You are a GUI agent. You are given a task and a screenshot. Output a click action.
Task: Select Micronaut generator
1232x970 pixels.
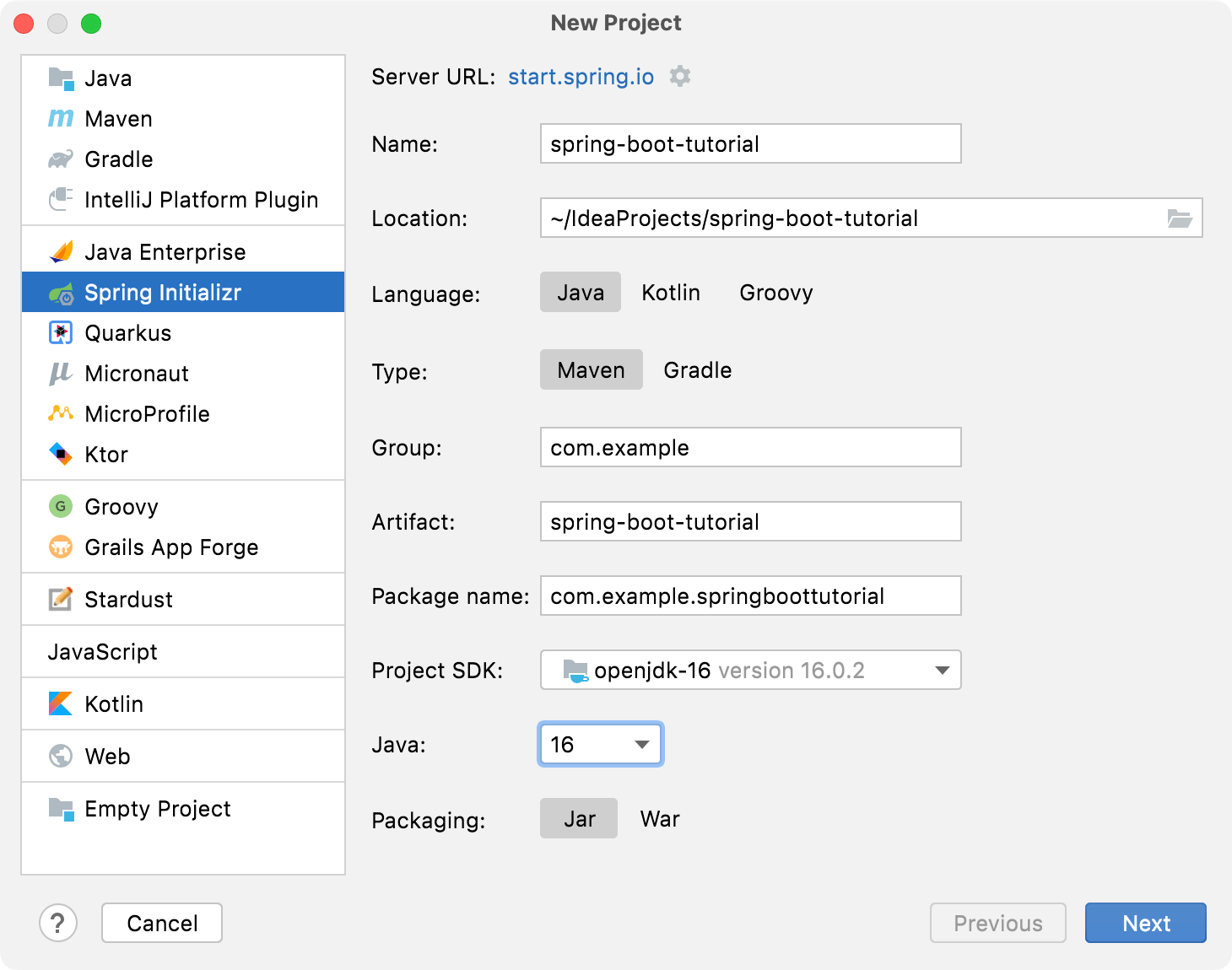click(183, 374)
